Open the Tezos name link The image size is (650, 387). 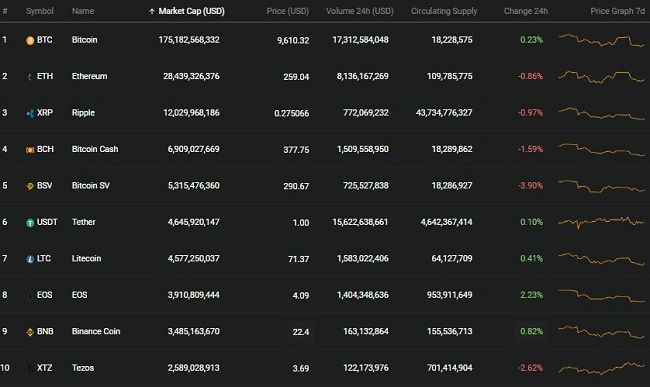[x=83, y=368]
